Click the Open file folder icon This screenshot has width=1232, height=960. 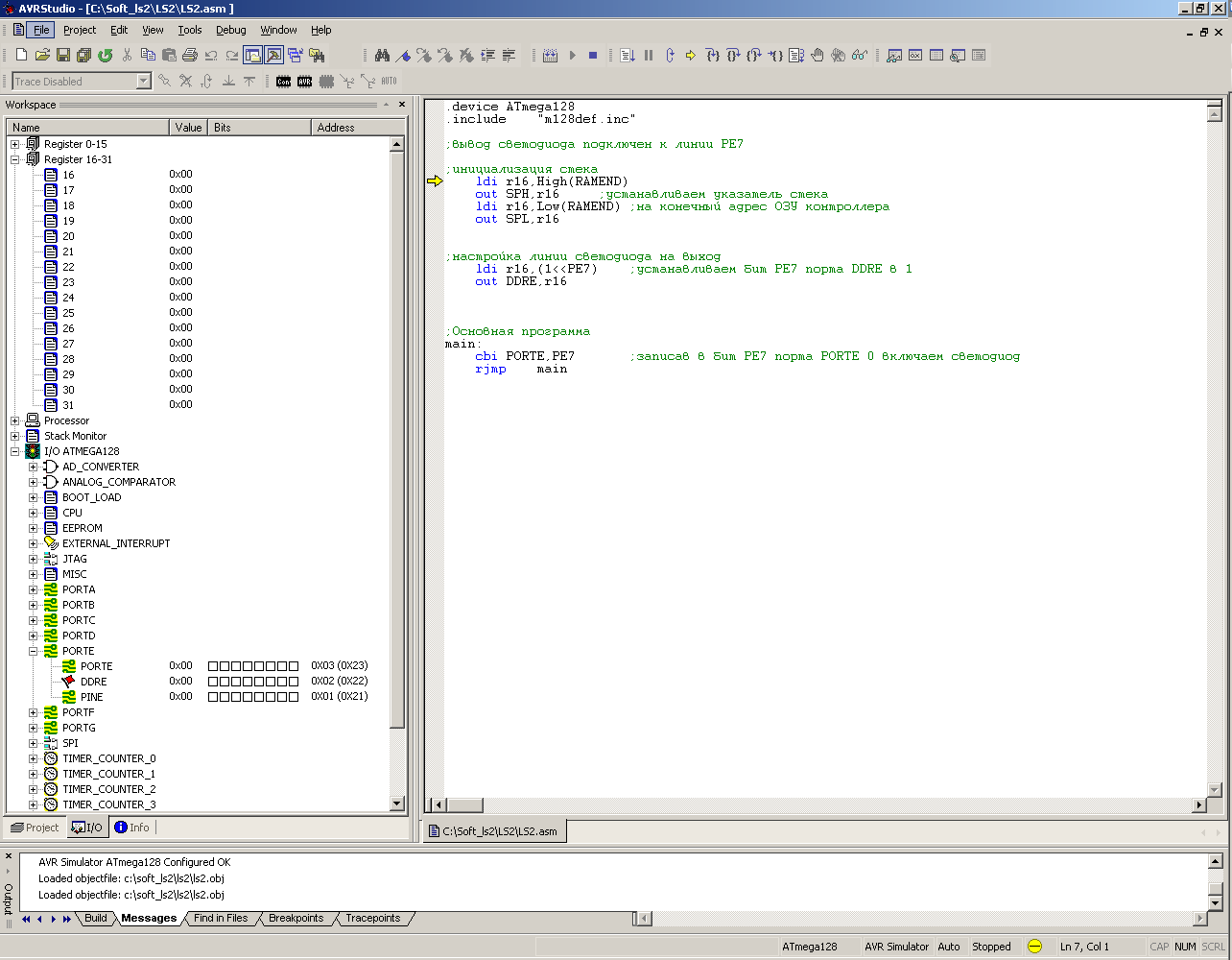pos(42,55)
